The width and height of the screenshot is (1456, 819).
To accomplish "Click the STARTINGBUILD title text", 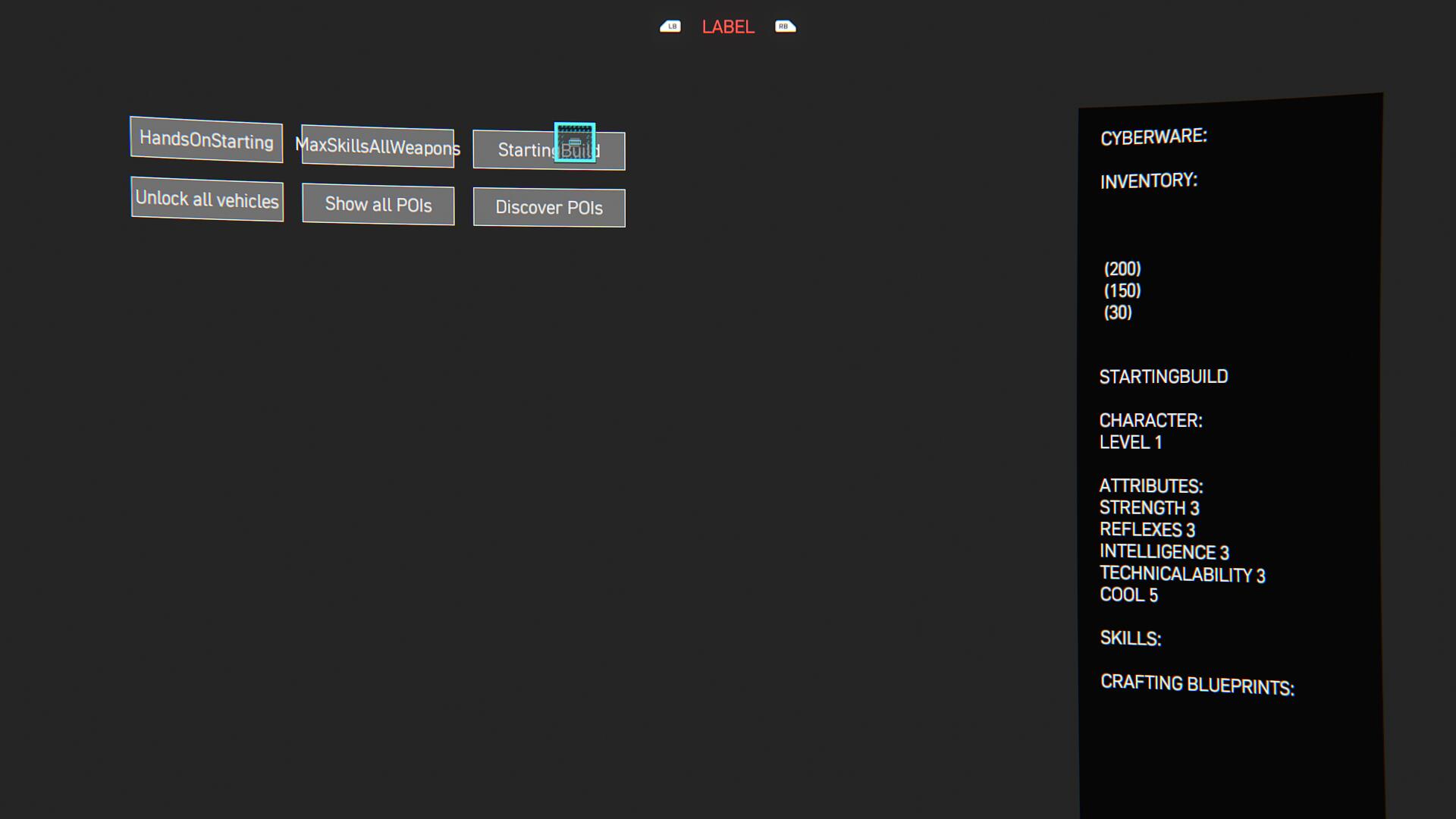I will click(1163, 377).
